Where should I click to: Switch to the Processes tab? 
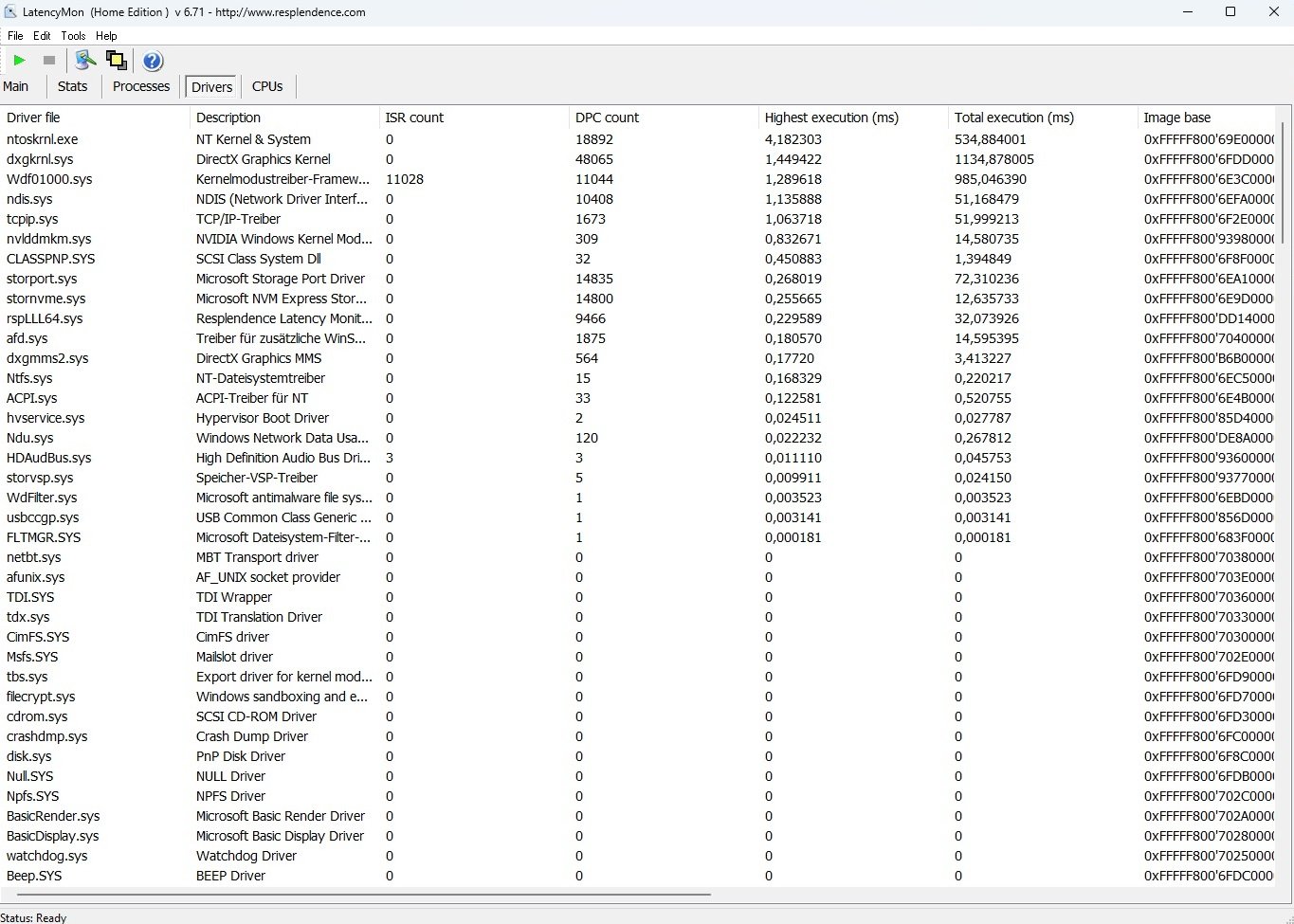141,86
